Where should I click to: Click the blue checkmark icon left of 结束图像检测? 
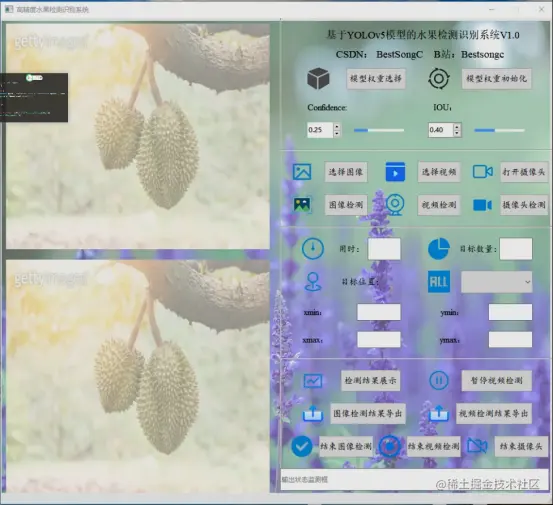pos(302,446)
